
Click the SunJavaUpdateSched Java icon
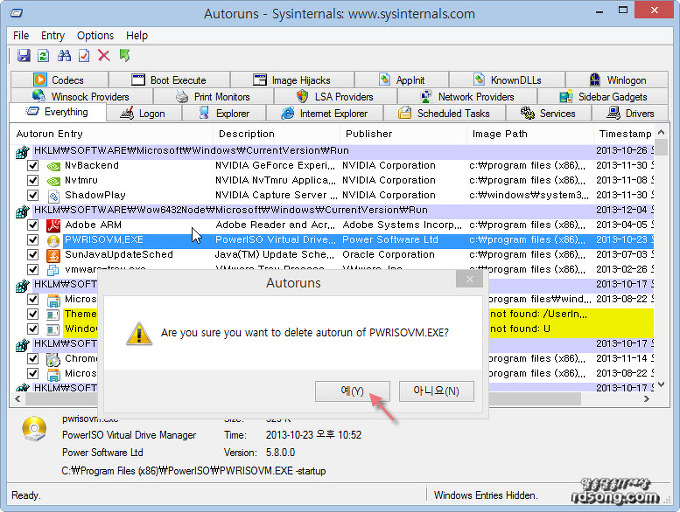click(x=54, y=255)
